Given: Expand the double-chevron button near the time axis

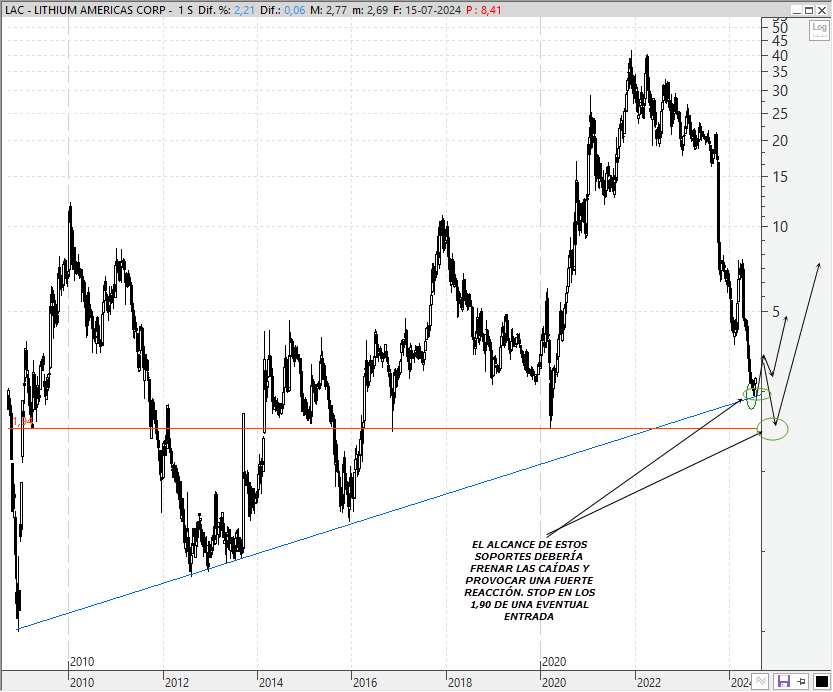Looking at the screenshot, I should [x=761, y=681].
